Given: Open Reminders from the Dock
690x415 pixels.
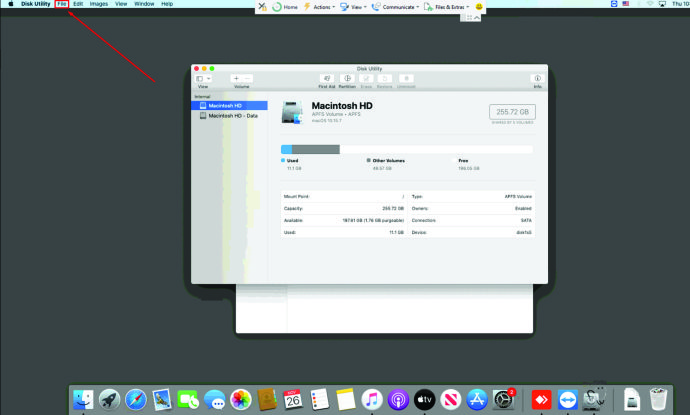Looking at the screenshot, I should 319,400.
